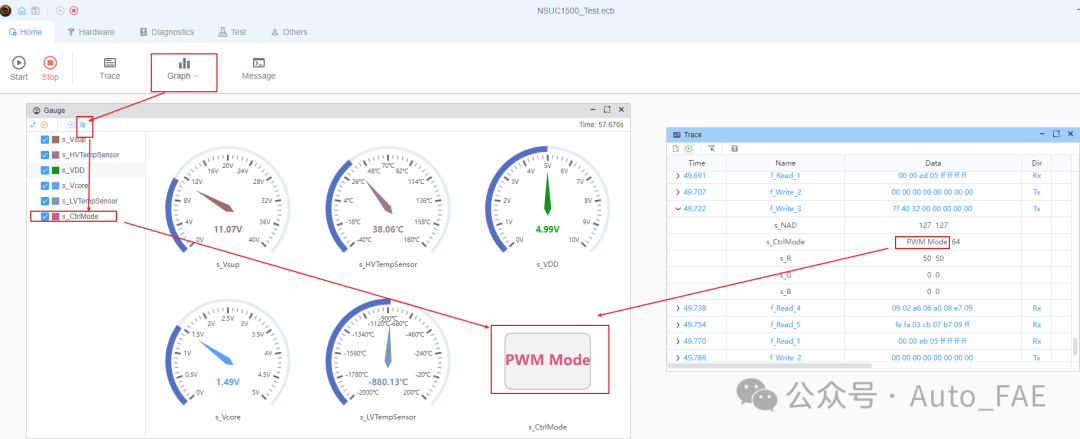Click the red clear-file icon in Trace toolbar

(x=676, y=148)
